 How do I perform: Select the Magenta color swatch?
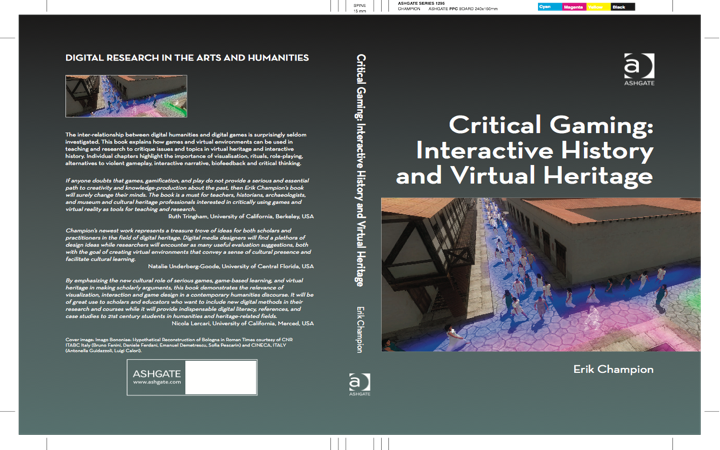574,7
